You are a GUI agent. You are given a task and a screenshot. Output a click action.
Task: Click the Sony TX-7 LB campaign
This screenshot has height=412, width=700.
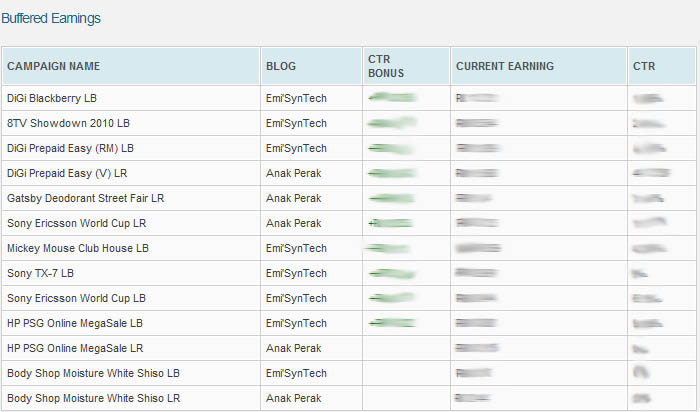point(40,273)
